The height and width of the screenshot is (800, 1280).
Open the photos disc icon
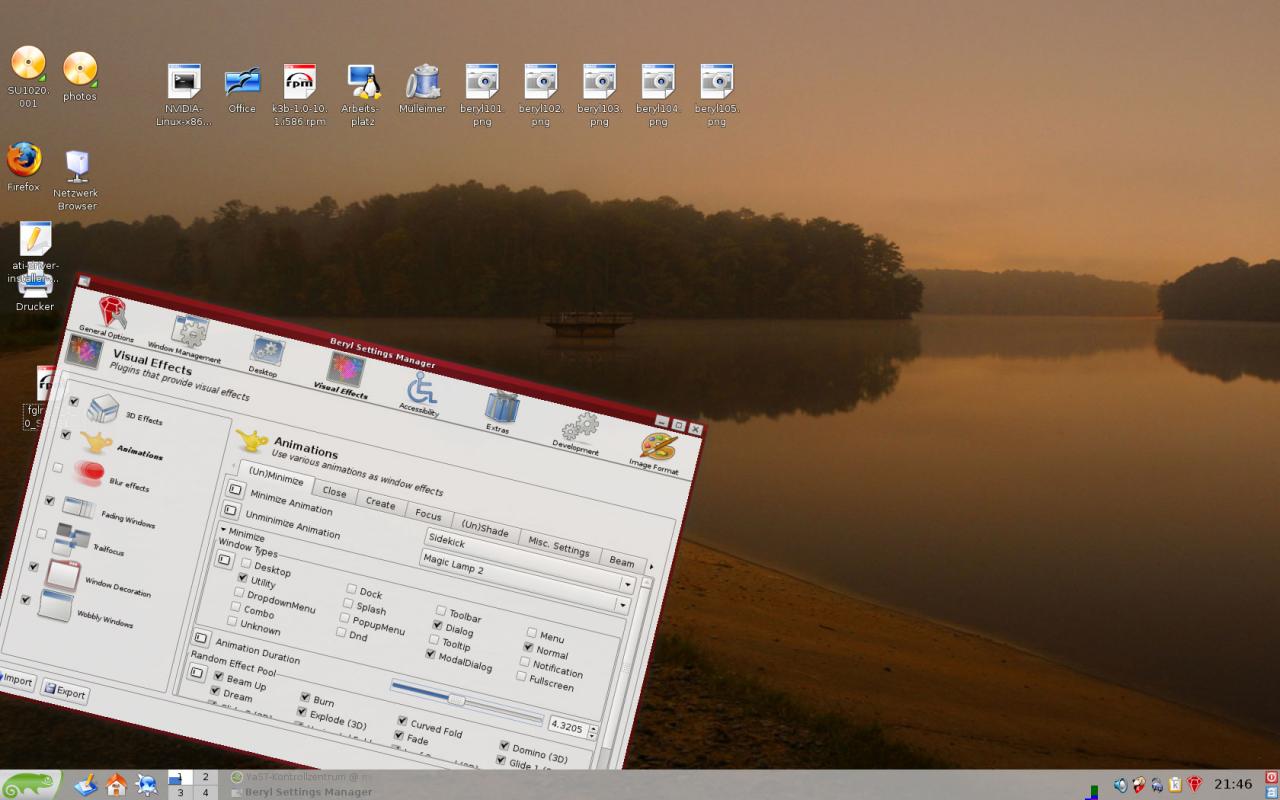coord(80,69)
